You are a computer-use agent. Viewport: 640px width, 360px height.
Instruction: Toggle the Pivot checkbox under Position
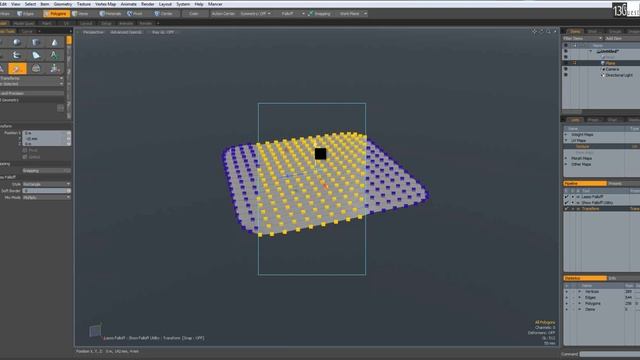25,151
